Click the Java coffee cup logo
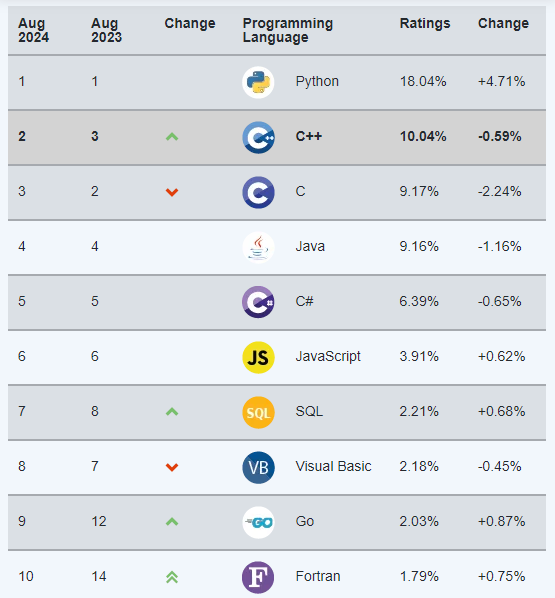Screen dimensions: 555x598 pos(258,248)
